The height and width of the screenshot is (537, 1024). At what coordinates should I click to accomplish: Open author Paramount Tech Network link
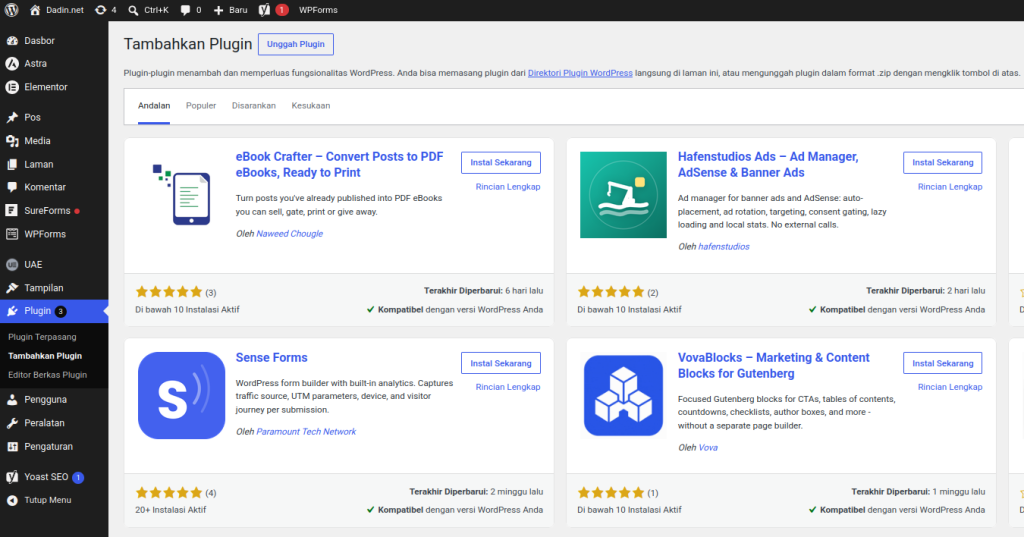[x=306, y=432]
